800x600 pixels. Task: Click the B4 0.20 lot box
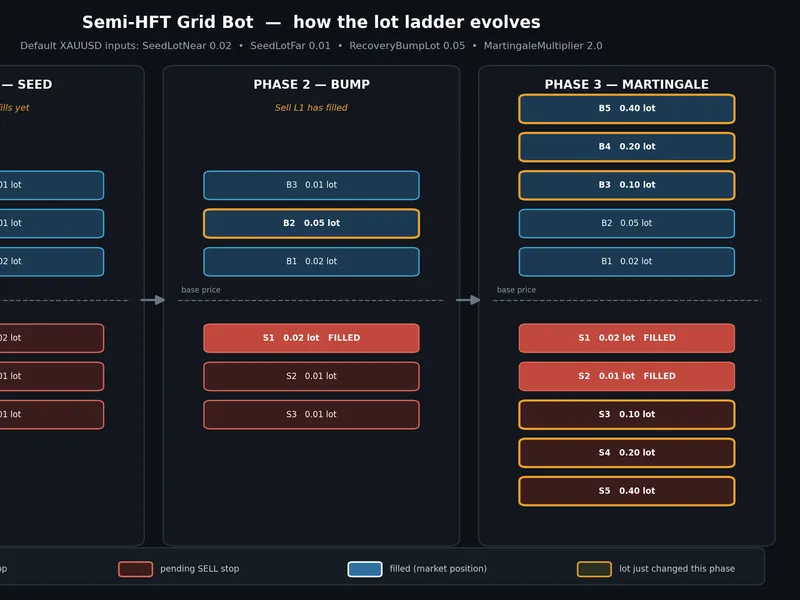pyautogui.click(x=627, y=146)
